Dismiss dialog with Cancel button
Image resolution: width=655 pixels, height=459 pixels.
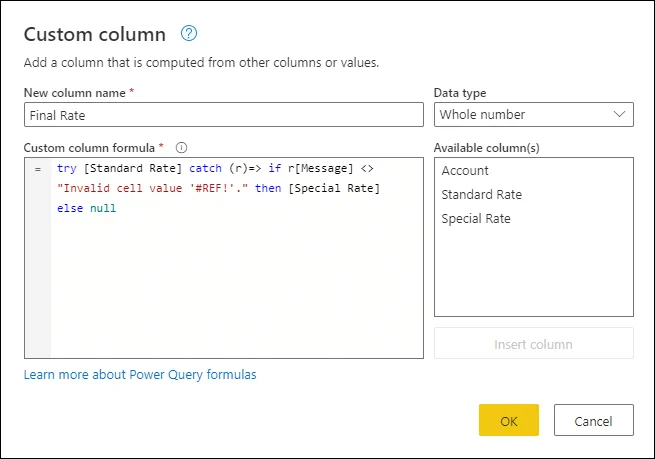[x=594, y=420]
